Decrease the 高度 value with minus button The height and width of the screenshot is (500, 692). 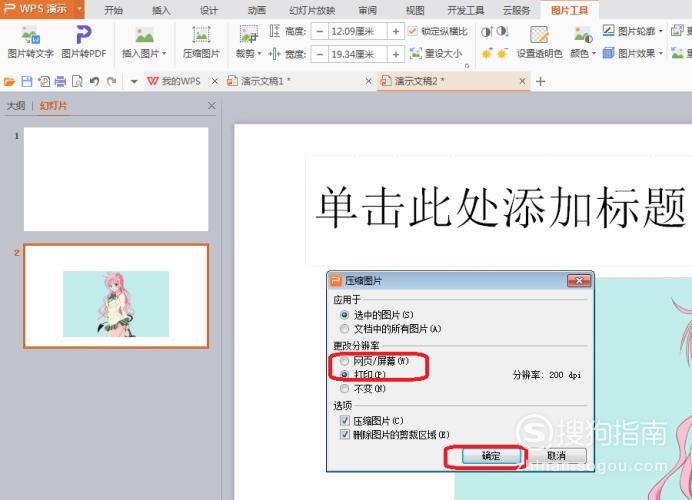point(320,31)
